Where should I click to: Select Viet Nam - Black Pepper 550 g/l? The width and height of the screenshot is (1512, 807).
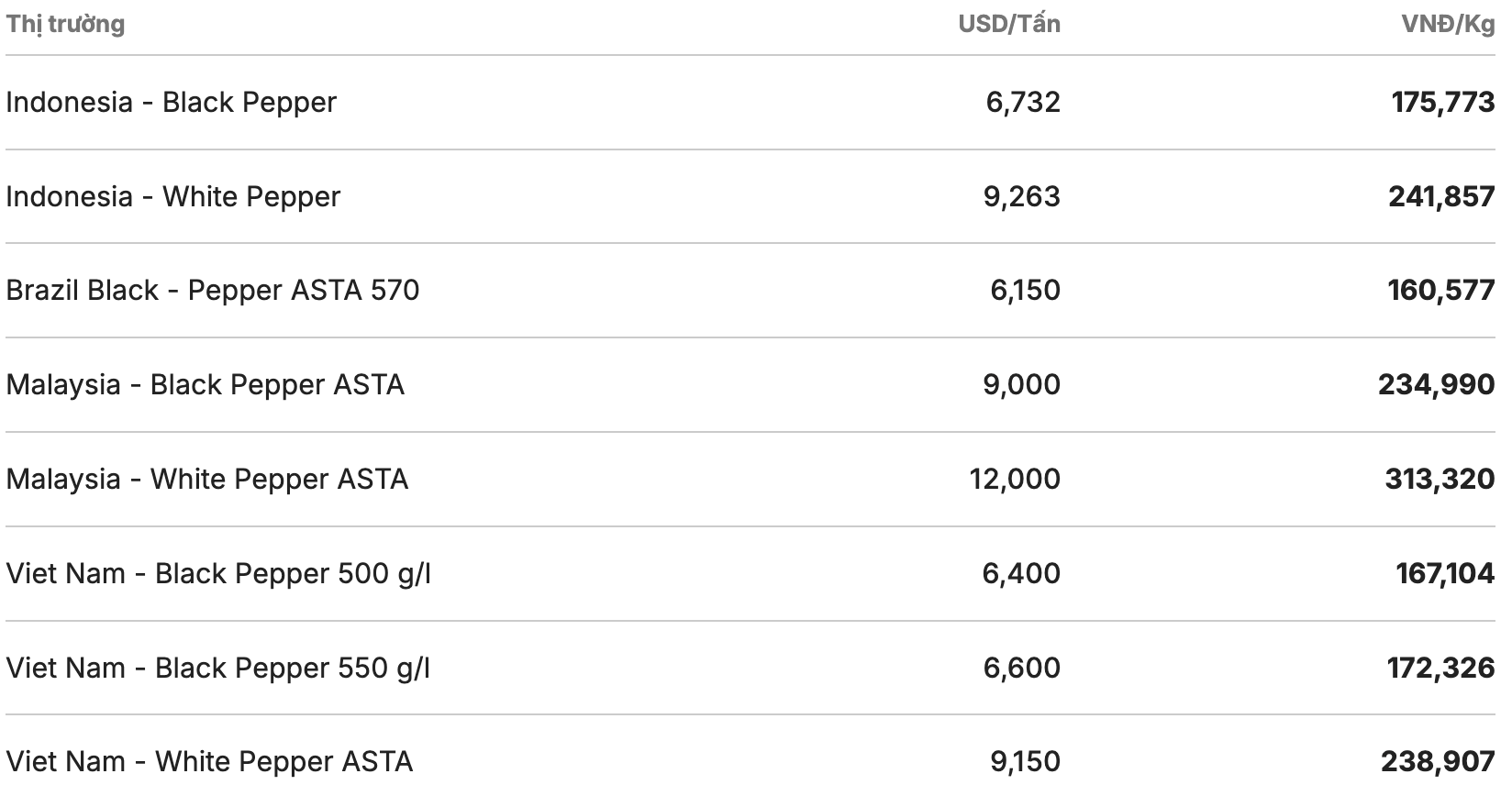pyautogui.click(x=217, y=668)
